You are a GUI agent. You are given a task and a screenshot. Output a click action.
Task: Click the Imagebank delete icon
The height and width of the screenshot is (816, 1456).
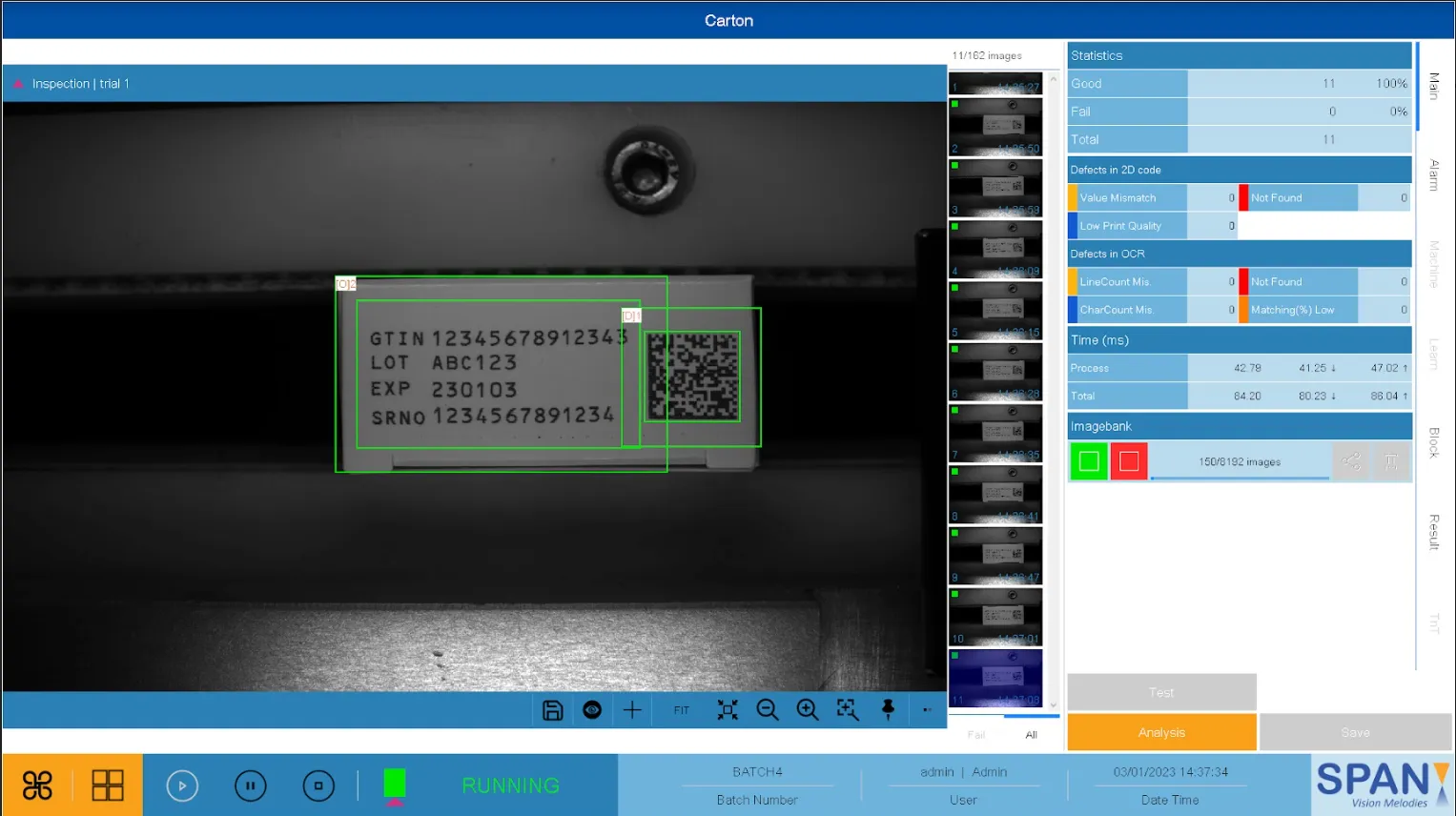(x=1392, y=461)
